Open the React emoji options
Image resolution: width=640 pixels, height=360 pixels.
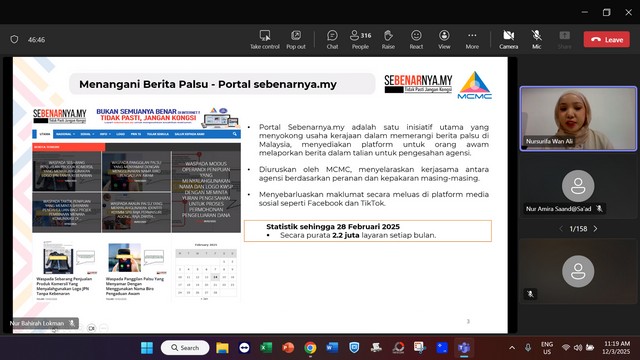point(416,40)
